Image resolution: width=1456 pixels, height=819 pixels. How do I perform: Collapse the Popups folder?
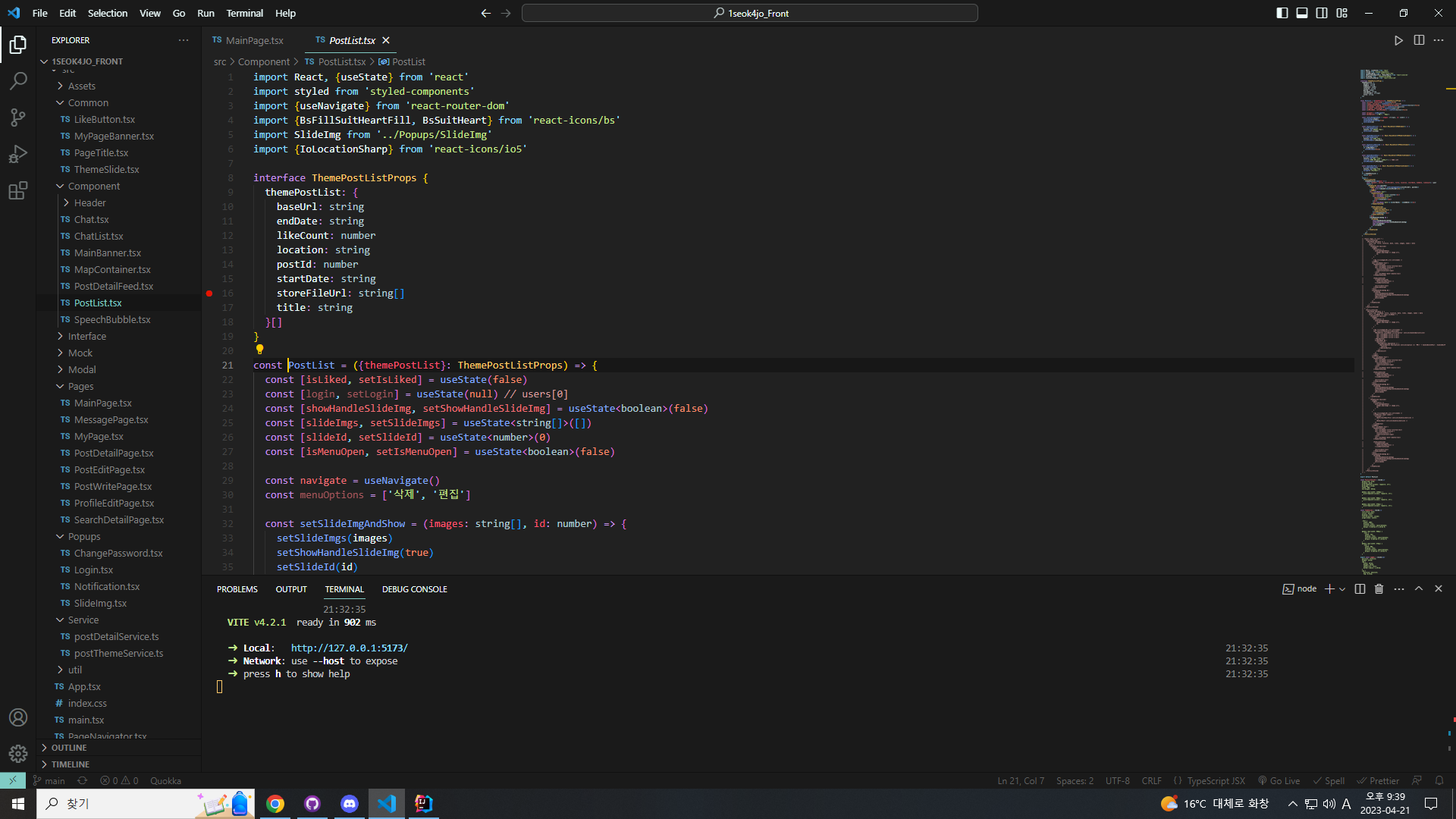83,536
